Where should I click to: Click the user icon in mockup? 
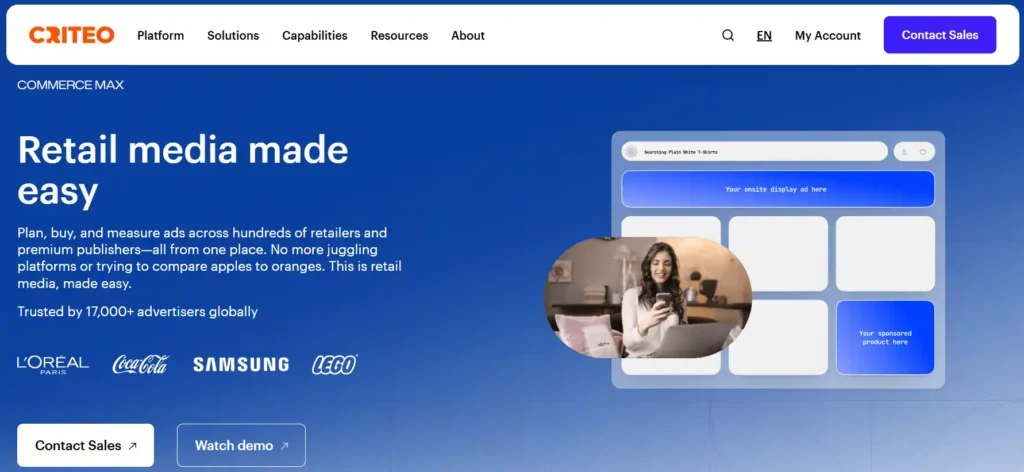tap(904, 152)
